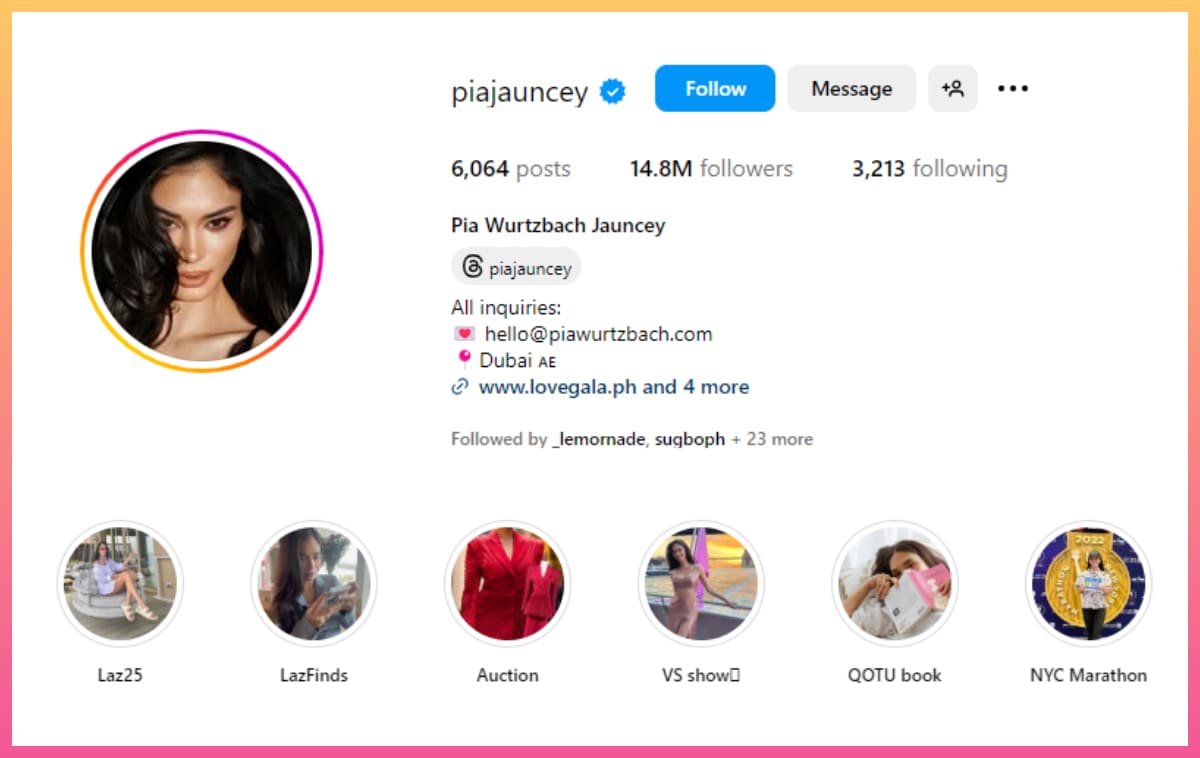This screenshot has width=1200, height=758.
Task: Show the + 23 more mutual followers
Action: pos(772,439)
